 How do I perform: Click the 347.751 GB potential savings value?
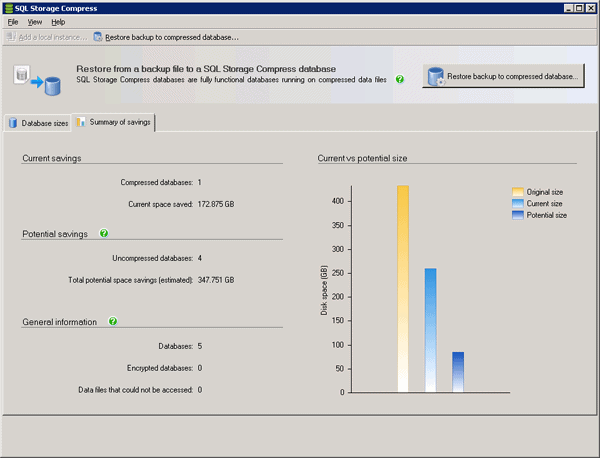tap(216, 280)
